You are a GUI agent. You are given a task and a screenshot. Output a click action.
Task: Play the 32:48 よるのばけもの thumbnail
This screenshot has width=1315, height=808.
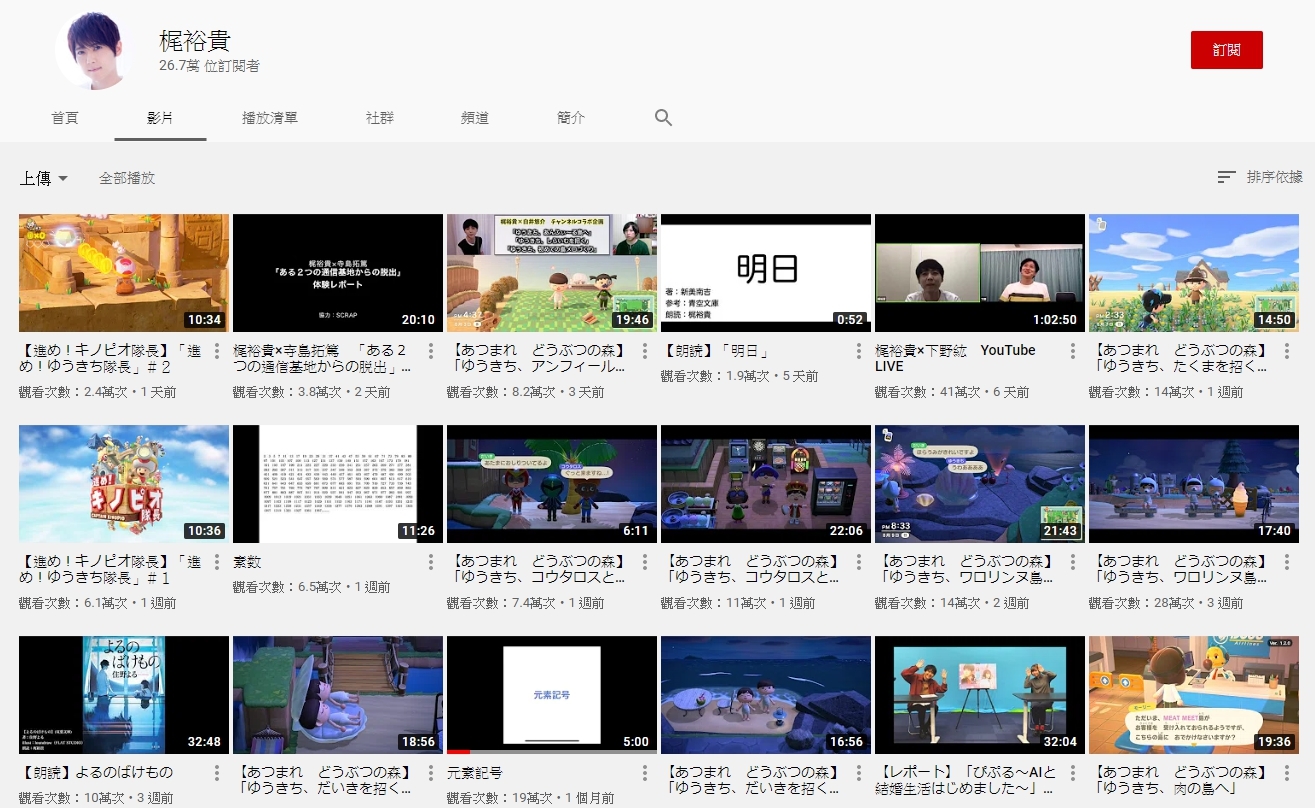tap(124, 695)
